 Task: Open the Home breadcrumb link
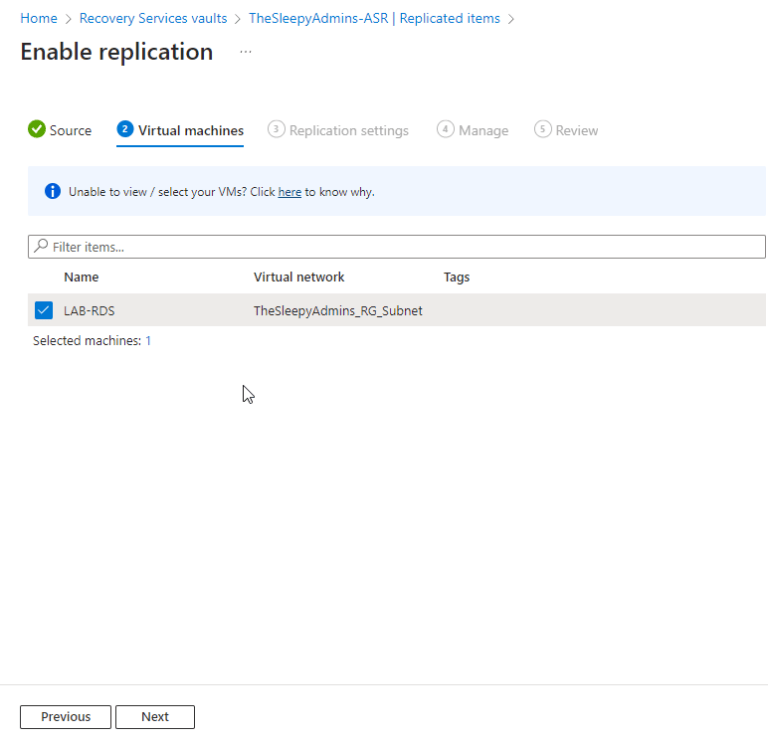click(39, 19)
